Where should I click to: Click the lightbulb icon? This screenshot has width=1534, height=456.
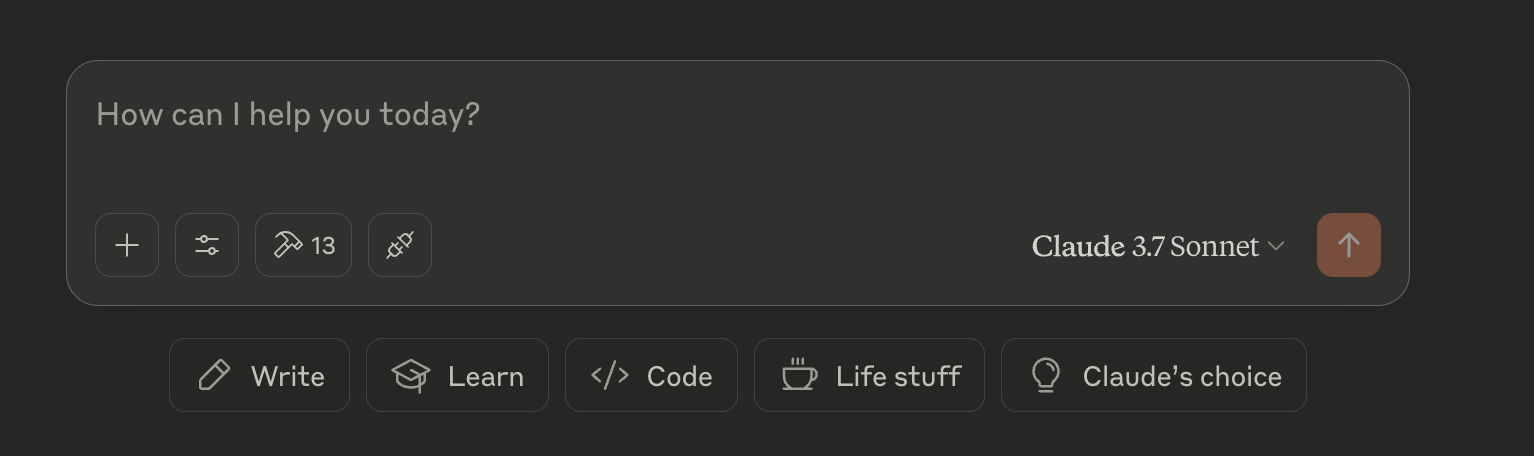[1045, 375]
